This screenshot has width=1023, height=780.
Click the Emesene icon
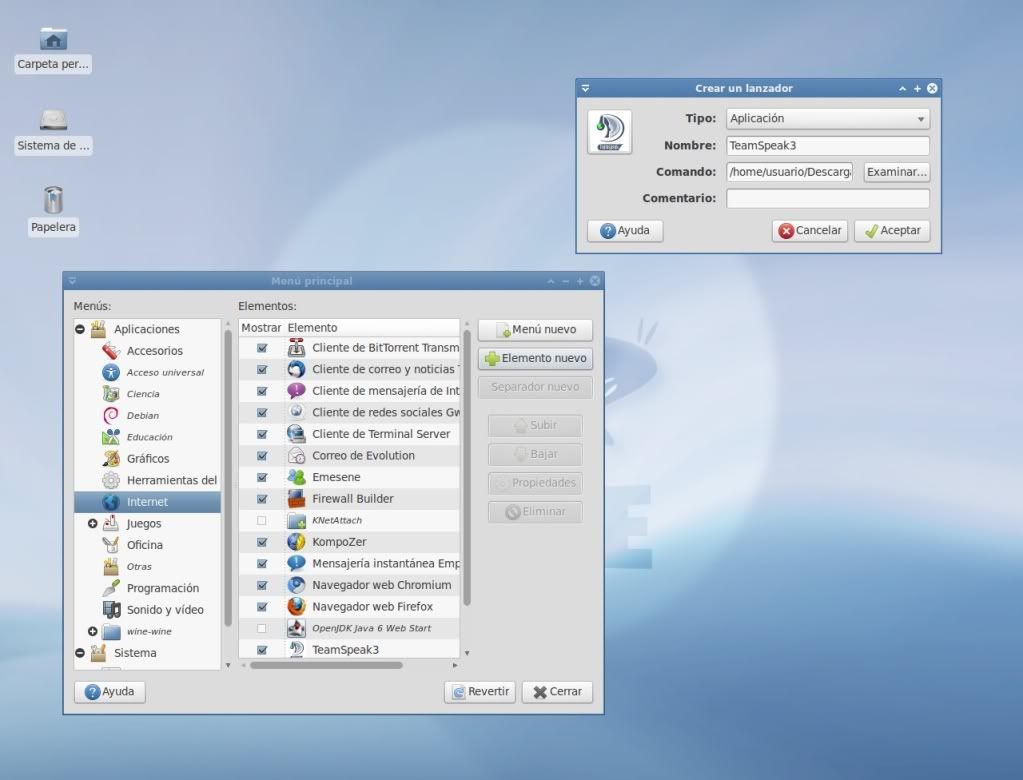[x=296, y=477]
